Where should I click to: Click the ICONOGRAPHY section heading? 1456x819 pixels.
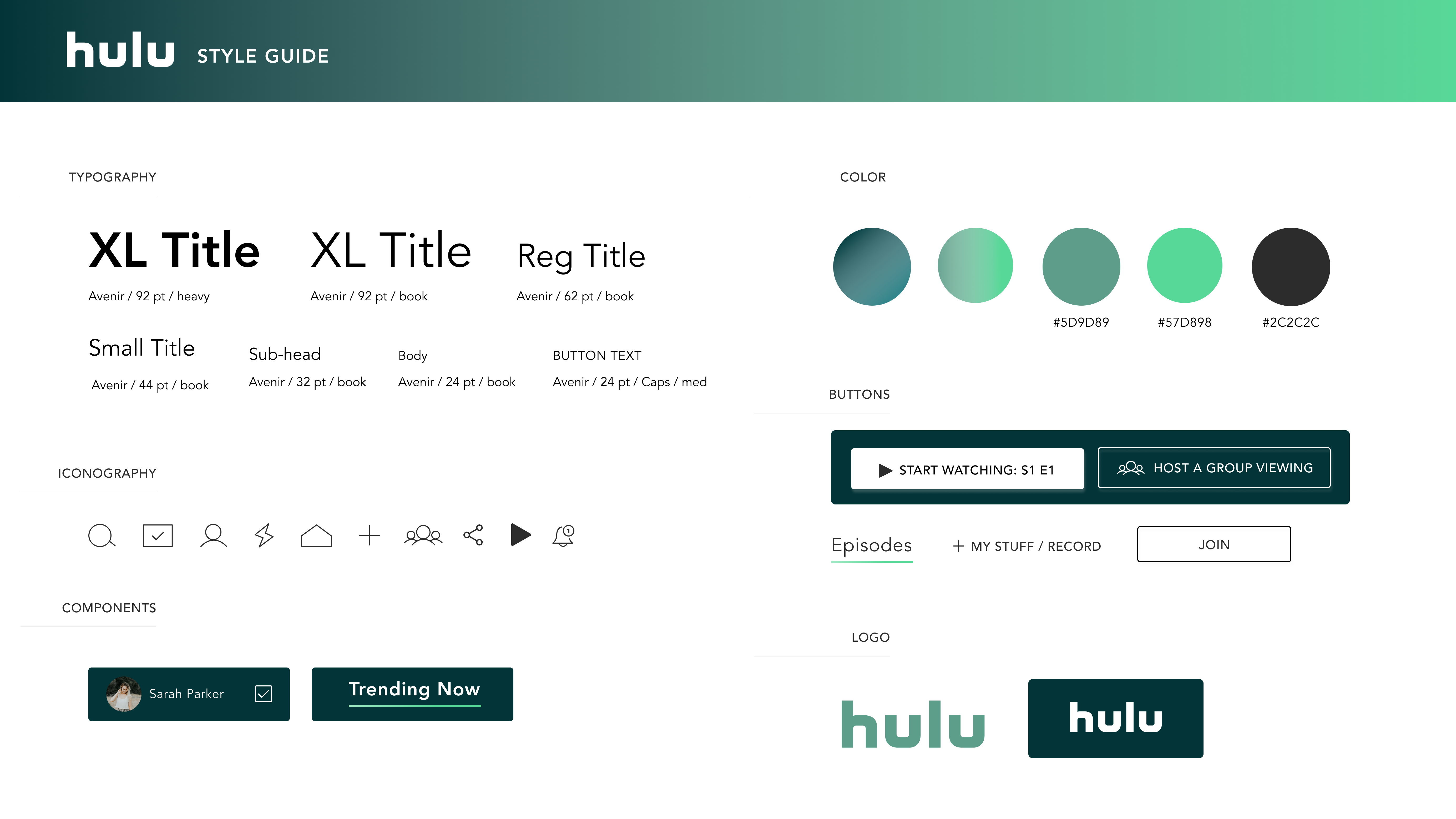(x=107, y=473)
